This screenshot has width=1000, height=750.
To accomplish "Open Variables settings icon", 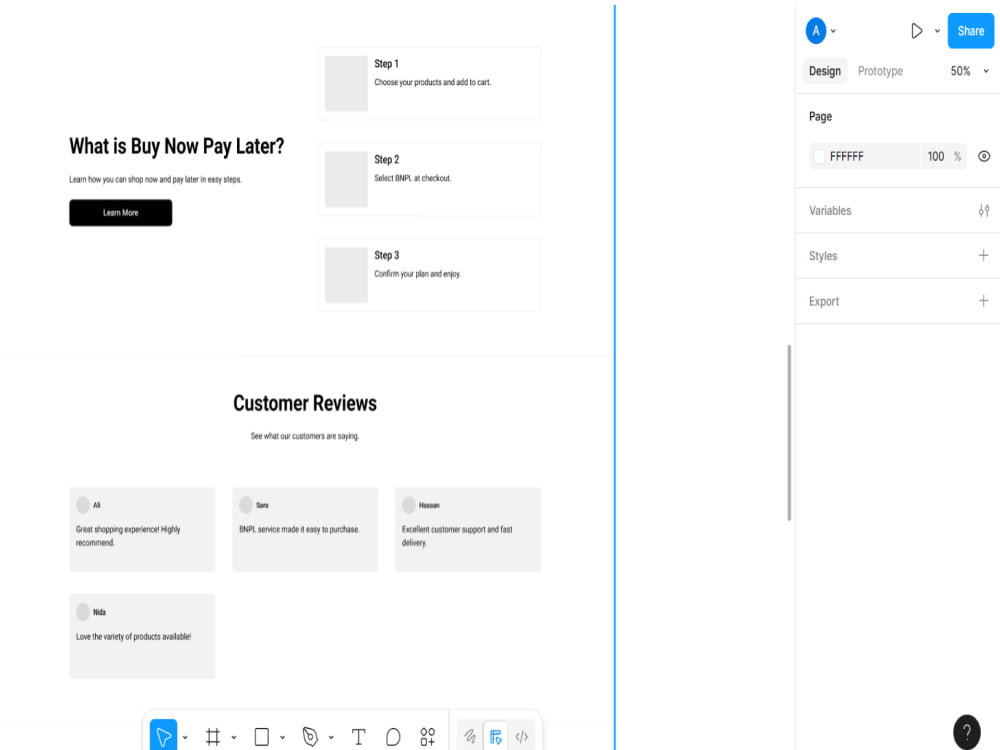I will point(984,210).
